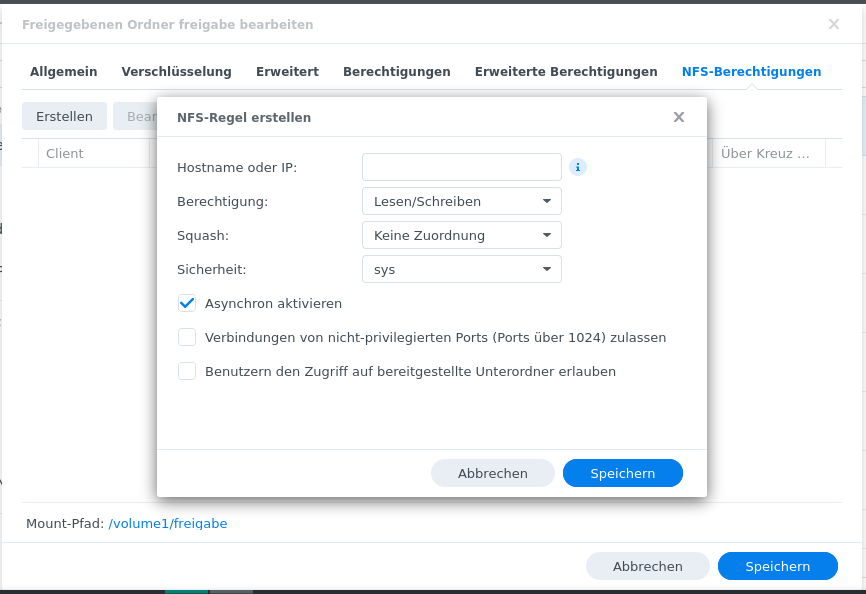
Task: Open the Erweiterte Berechtigungen tab
Action: pos(566,72)
